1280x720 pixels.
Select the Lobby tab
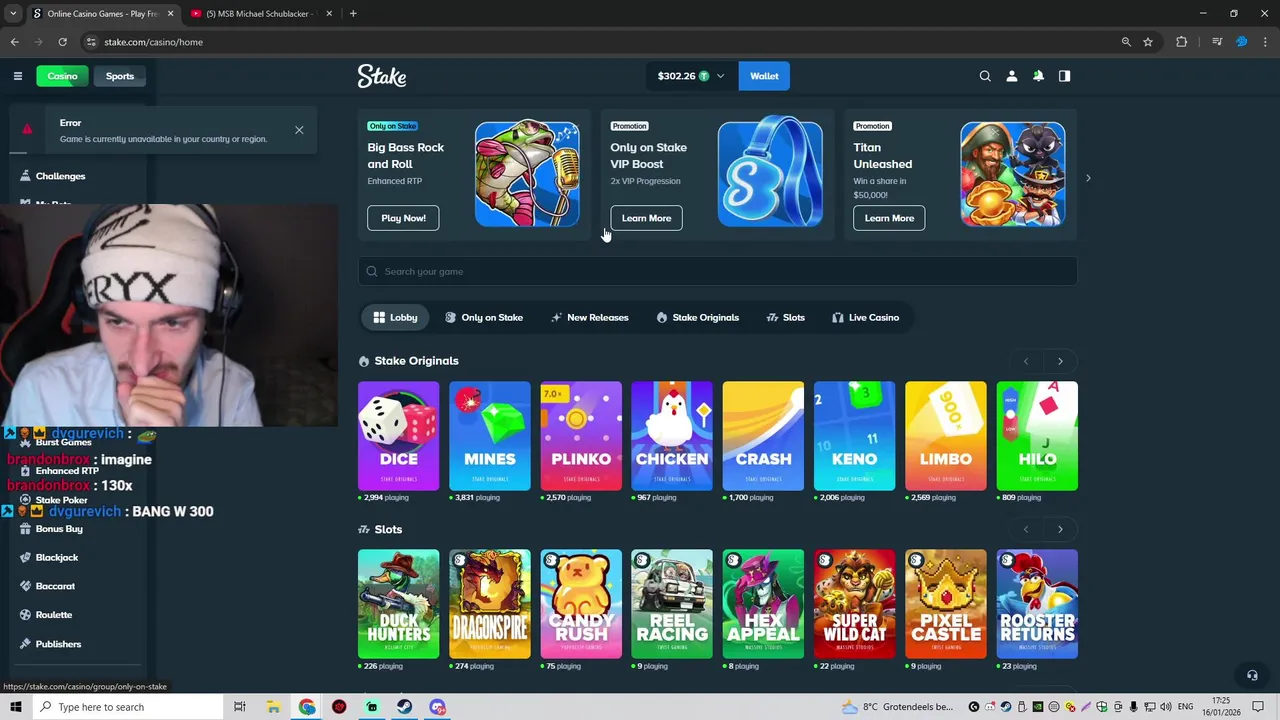(395, 317)
